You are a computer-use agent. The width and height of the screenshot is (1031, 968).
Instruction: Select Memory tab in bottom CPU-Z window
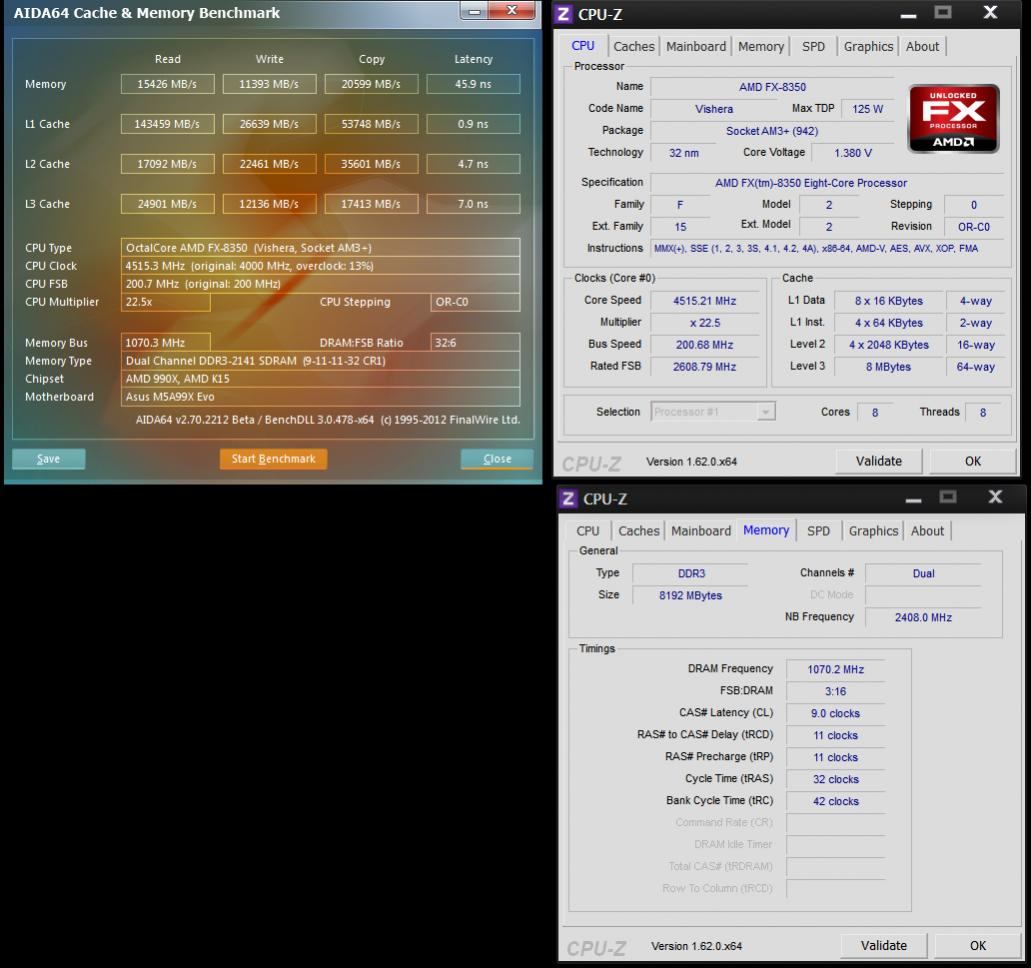pyautogui.click(x=766, y=530)
